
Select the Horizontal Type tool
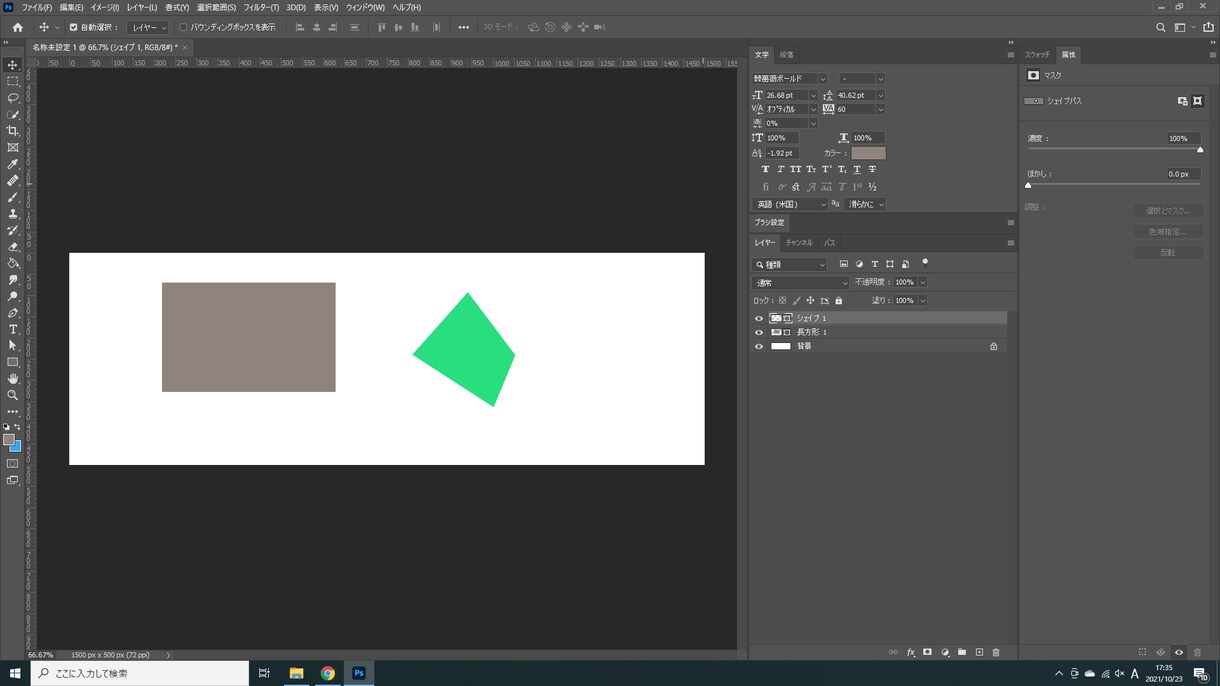13,329
